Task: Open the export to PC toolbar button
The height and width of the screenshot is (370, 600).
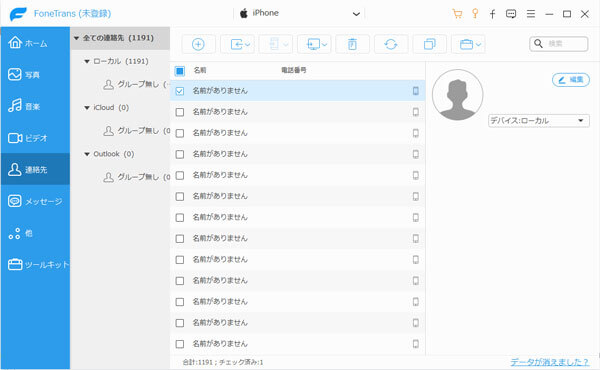Action: point(314,44)
